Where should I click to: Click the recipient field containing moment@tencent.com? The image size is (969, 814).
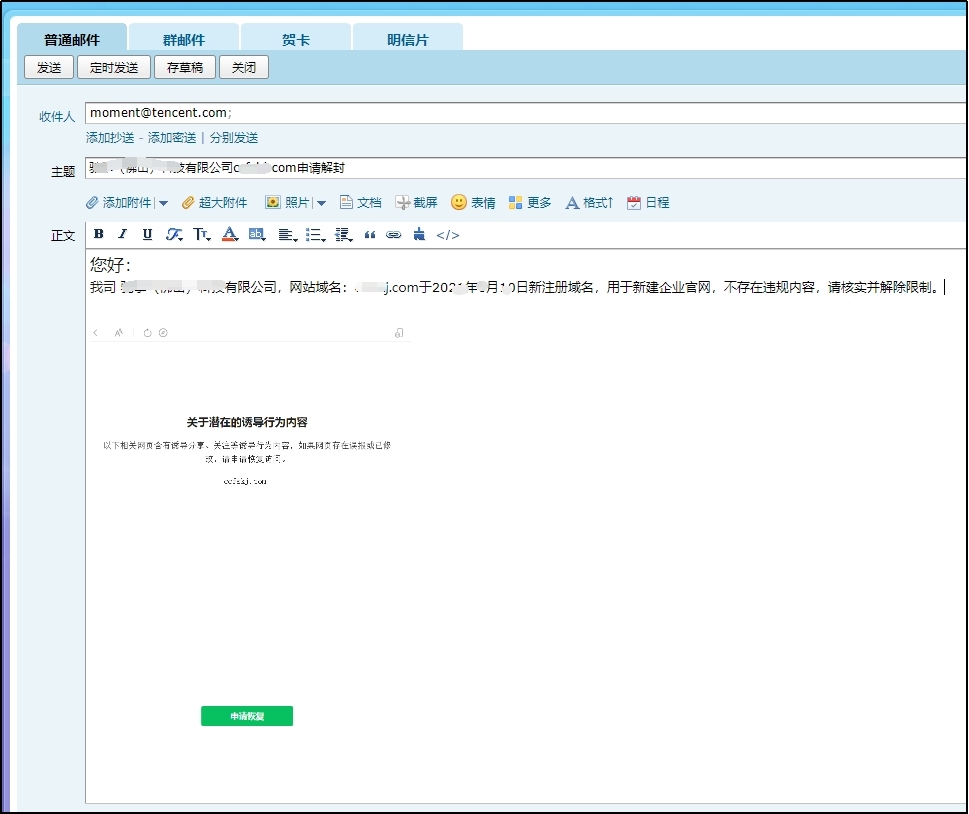pos(300,111)
